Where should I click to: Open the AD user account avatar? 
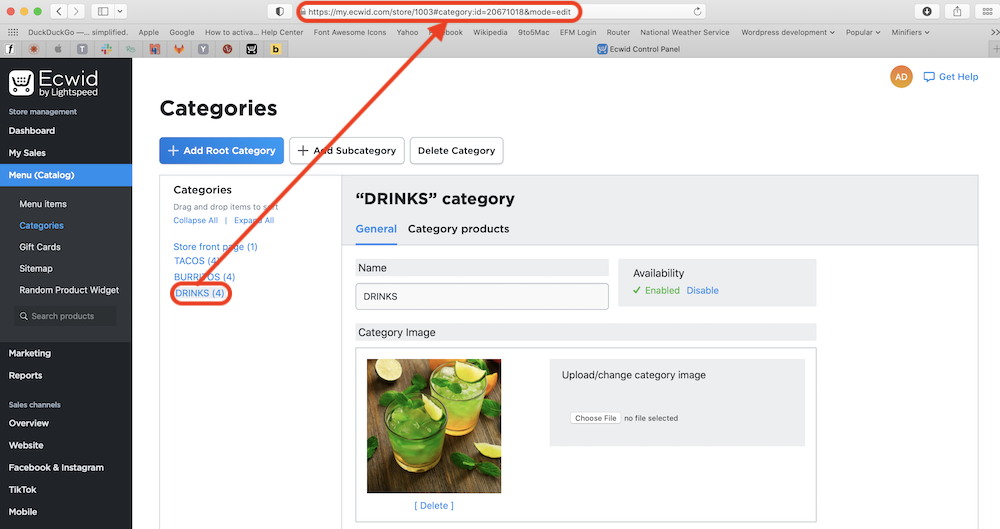click(901, 77)
